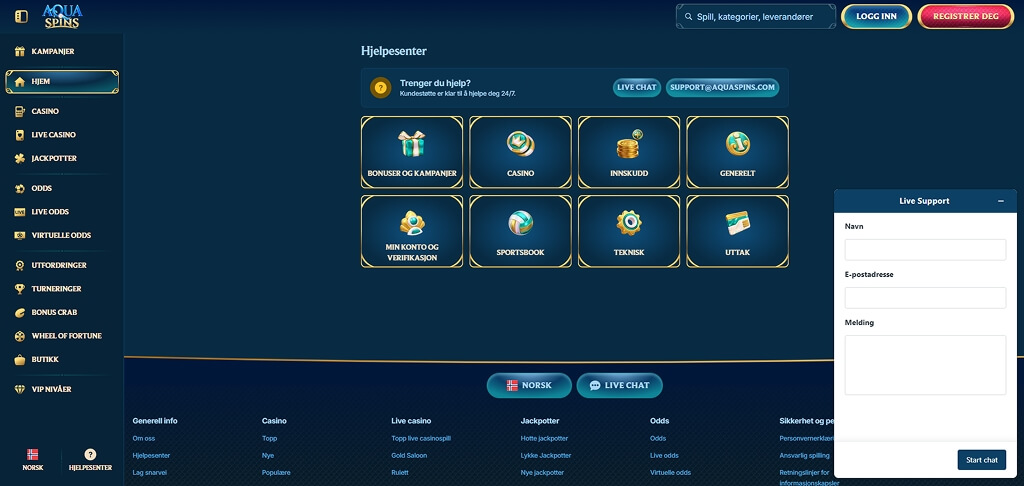This screenshot has width=1024, height=486.
Task: Click the Norsk flag at sidebar bottom
Action: tap(33, 454)
